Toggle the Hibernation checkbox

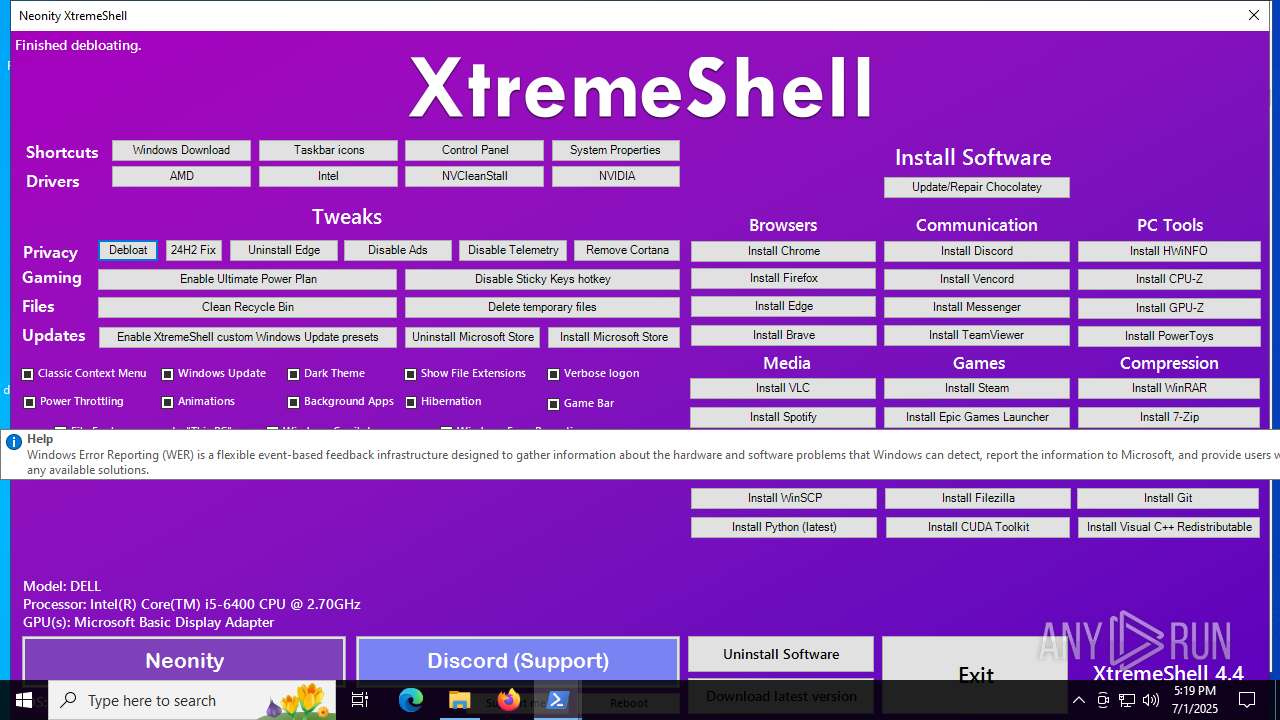pyautogui.click(x=411, y=402)
